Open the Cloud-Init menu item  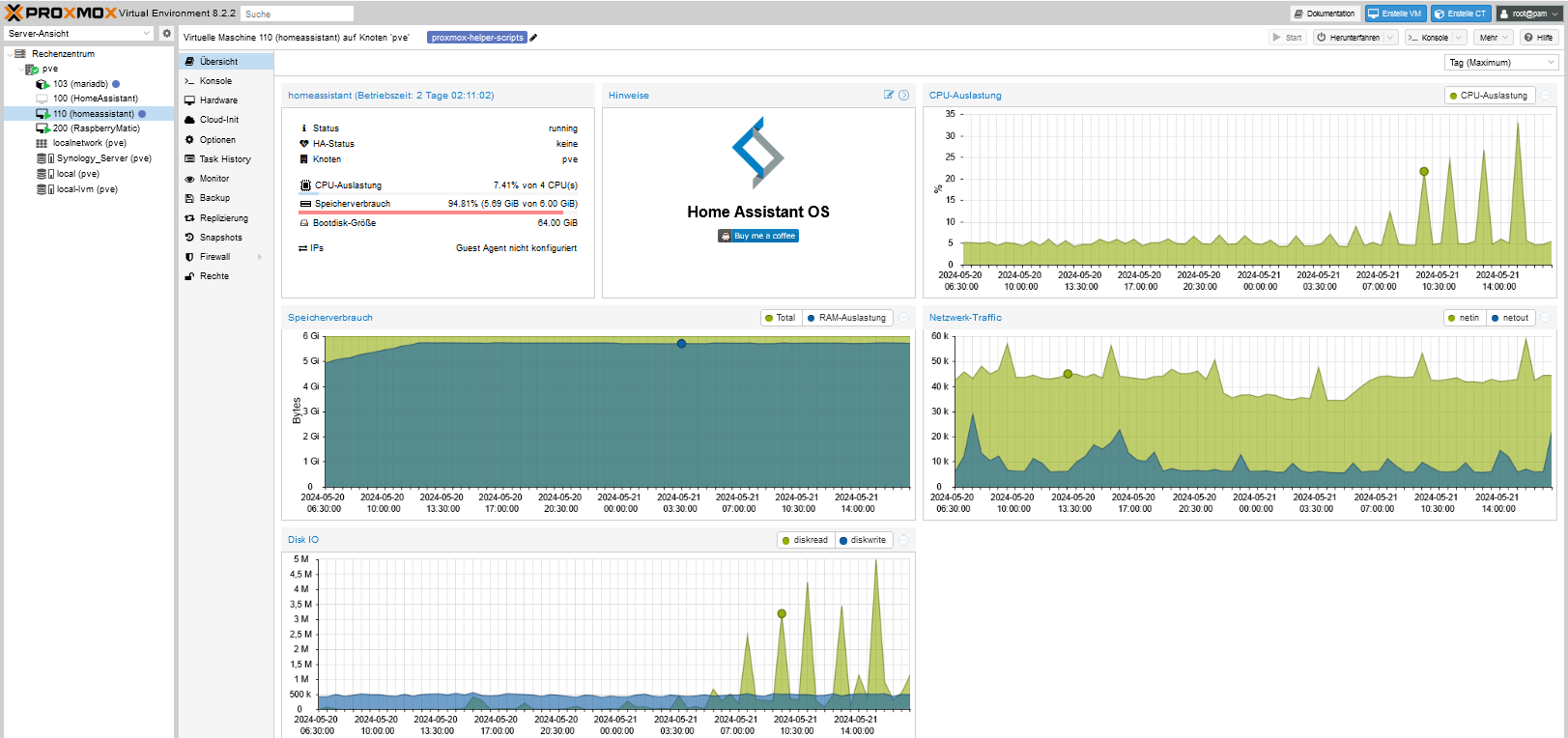pos(226,120)
